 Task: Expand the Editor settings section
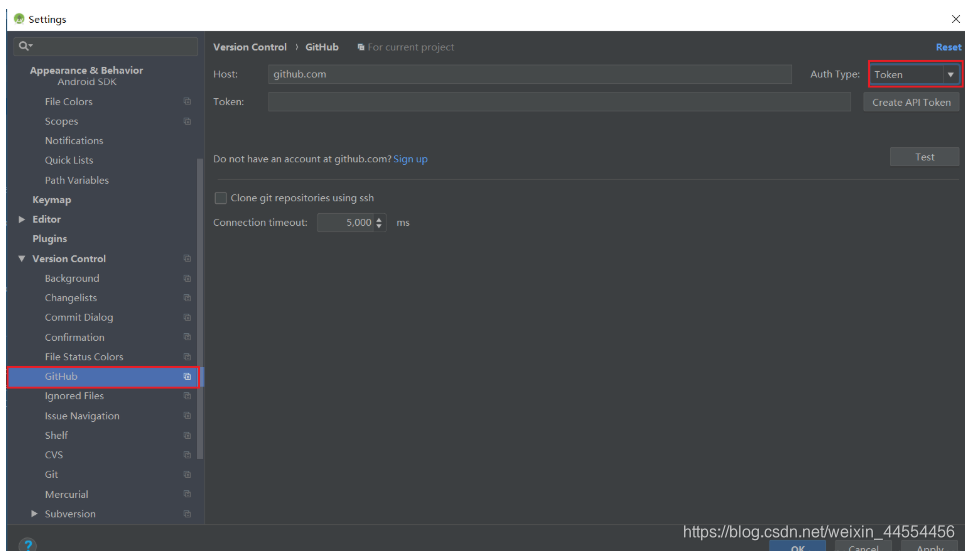click(22, 219)
